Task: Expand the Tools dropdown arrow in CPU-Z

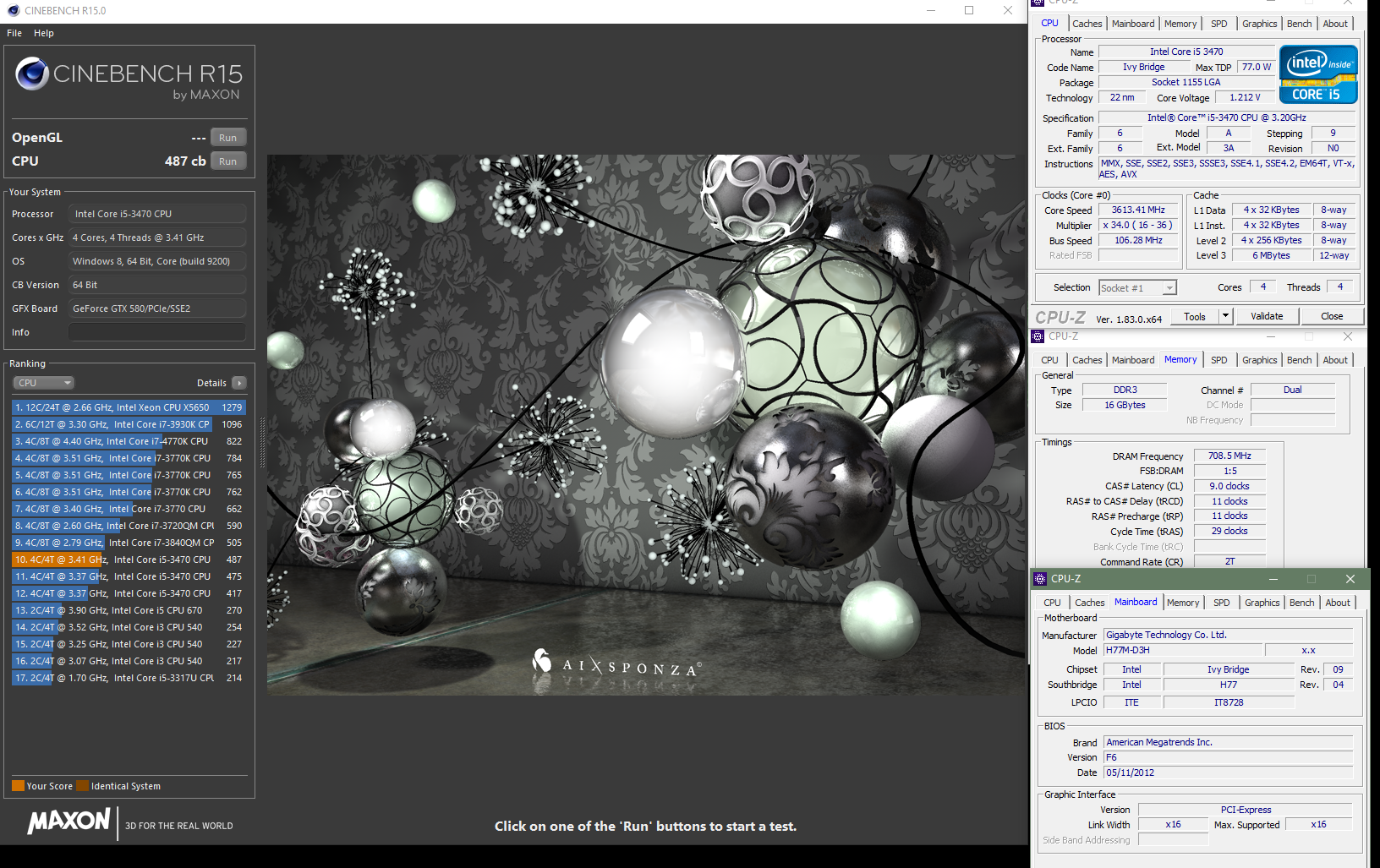Action: click(1225, 316)
